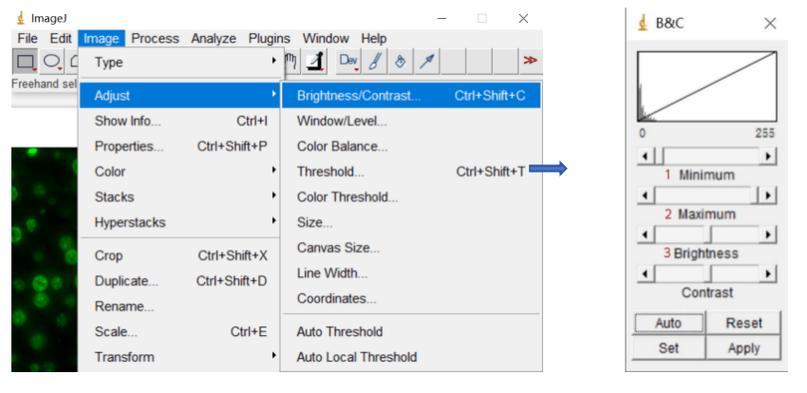Expand the Transform submenu

[x=180, y=357]
